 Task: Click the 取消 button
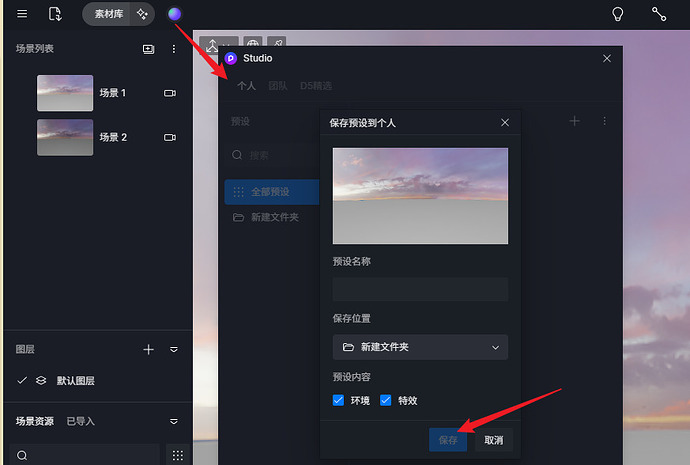coord(494,440)
